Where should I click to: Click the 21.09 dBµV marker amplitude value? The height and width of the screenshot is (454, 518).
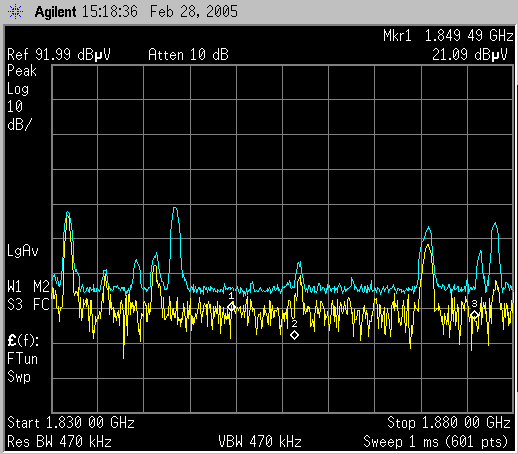(x=470, y=54)
